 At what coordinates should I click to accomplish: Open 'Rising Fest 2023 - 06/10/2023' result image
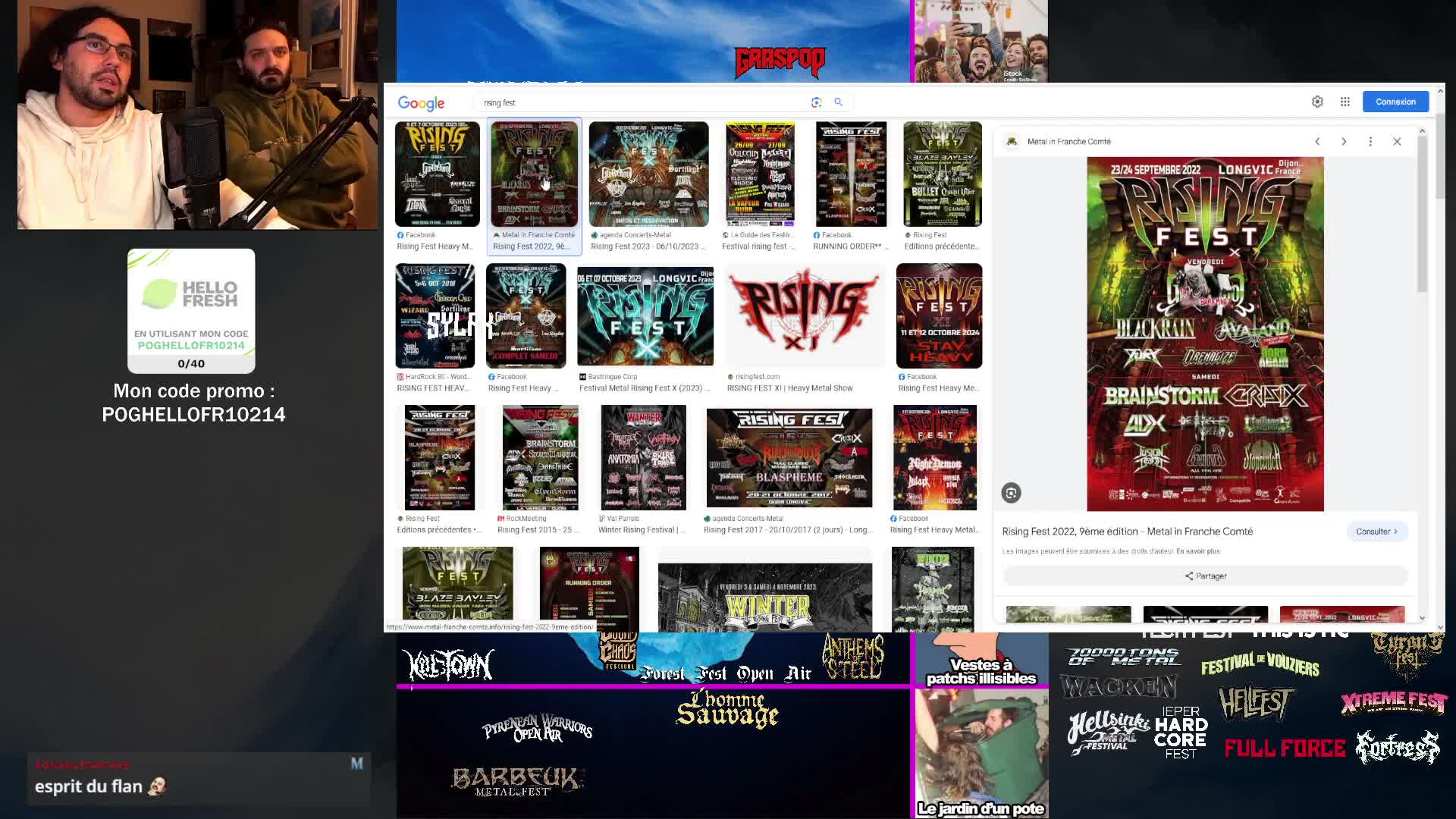tap(648, 174)
